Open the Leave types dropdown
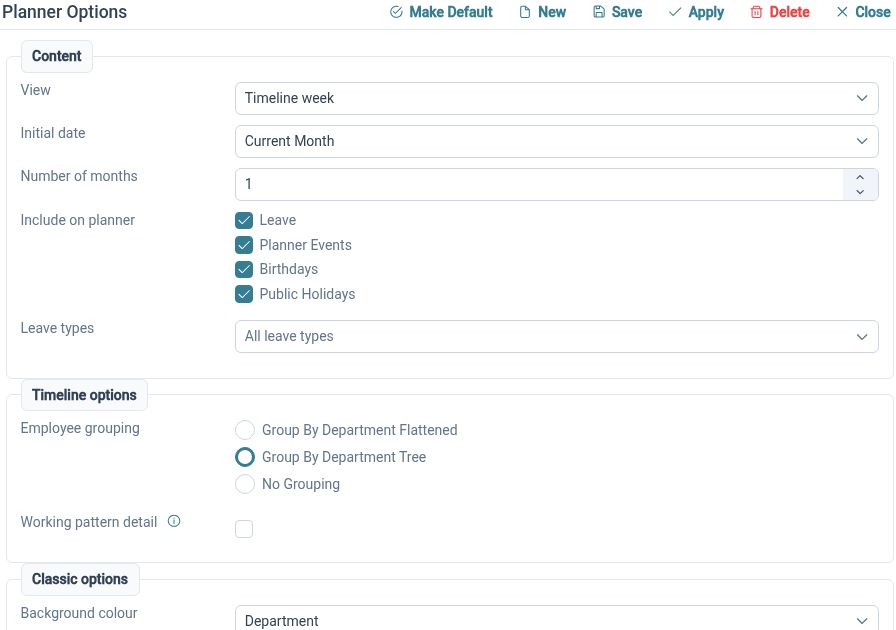Viewport: 896px width, 630px height. (x=557, y=336)
